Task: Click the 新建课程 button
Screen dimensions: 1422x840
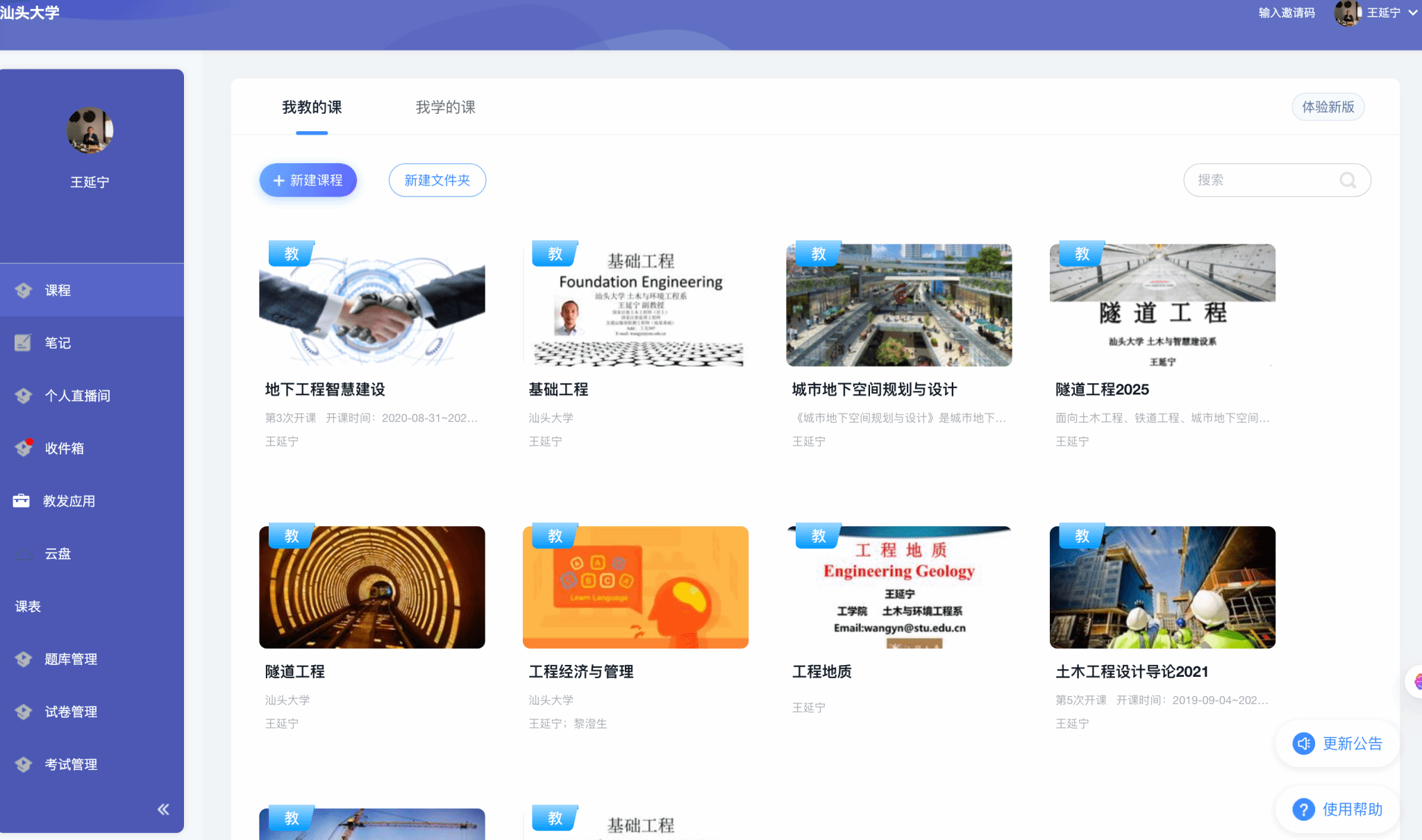Action: point(308,180)
